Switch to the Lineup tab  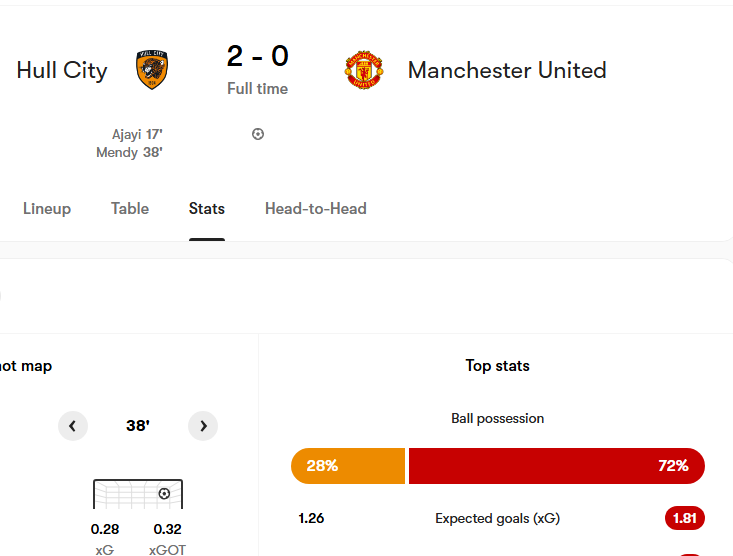47,209
